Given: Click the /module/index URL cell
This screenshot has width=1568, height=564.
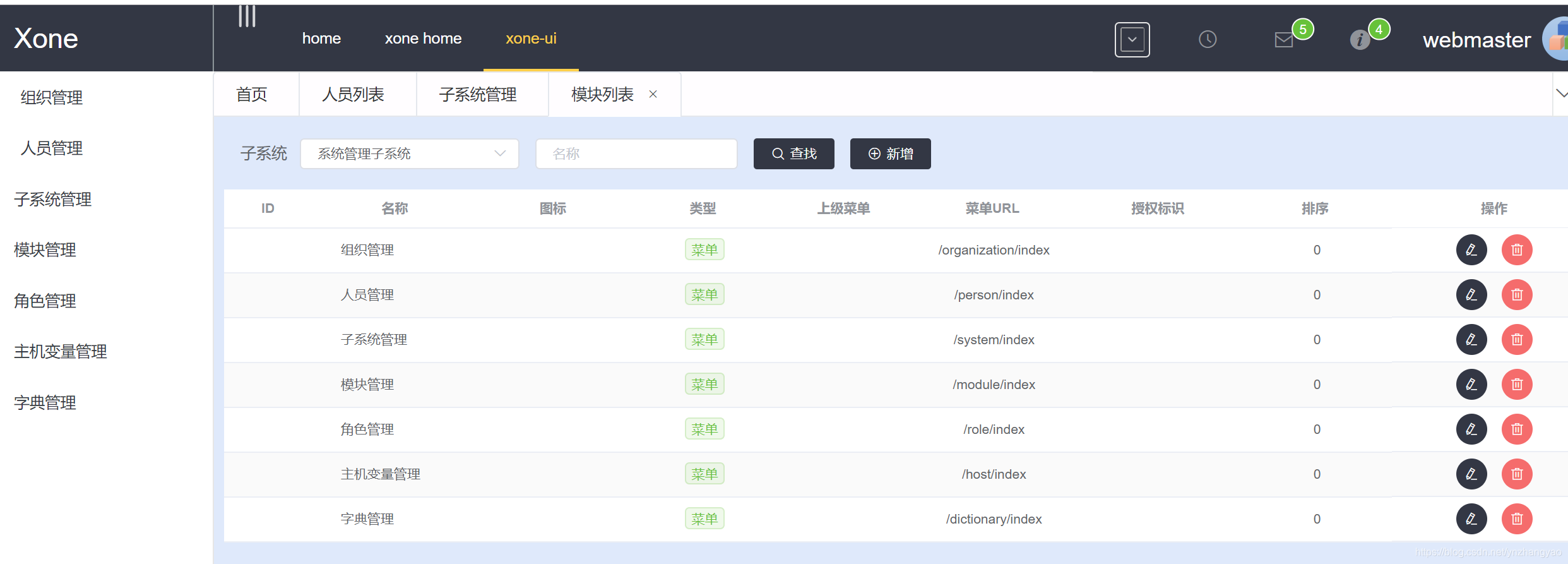Looking at the screenshot, I should (x=994, y=385).
